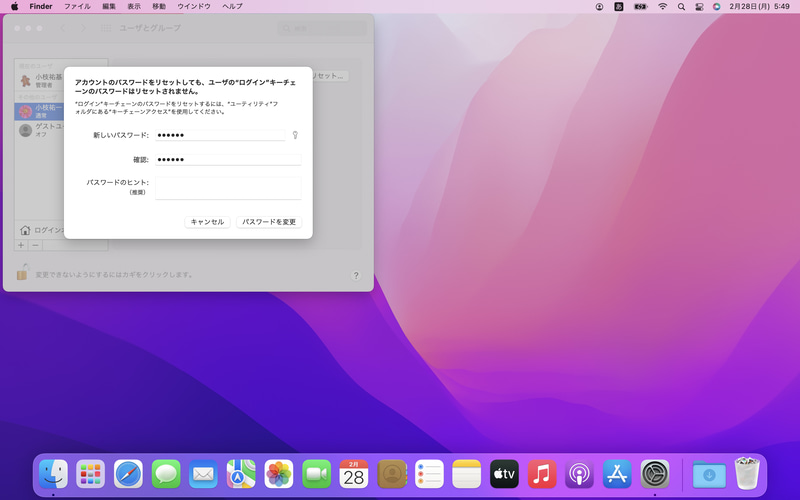Click the help (?) button in Users & Groups
This screenshot has width=800, height=500.
click(x=356, y=275)
